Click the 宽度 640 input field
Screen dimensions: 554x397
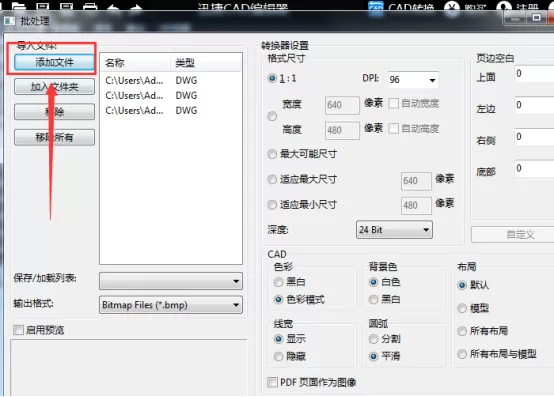[x=342, y=105]
